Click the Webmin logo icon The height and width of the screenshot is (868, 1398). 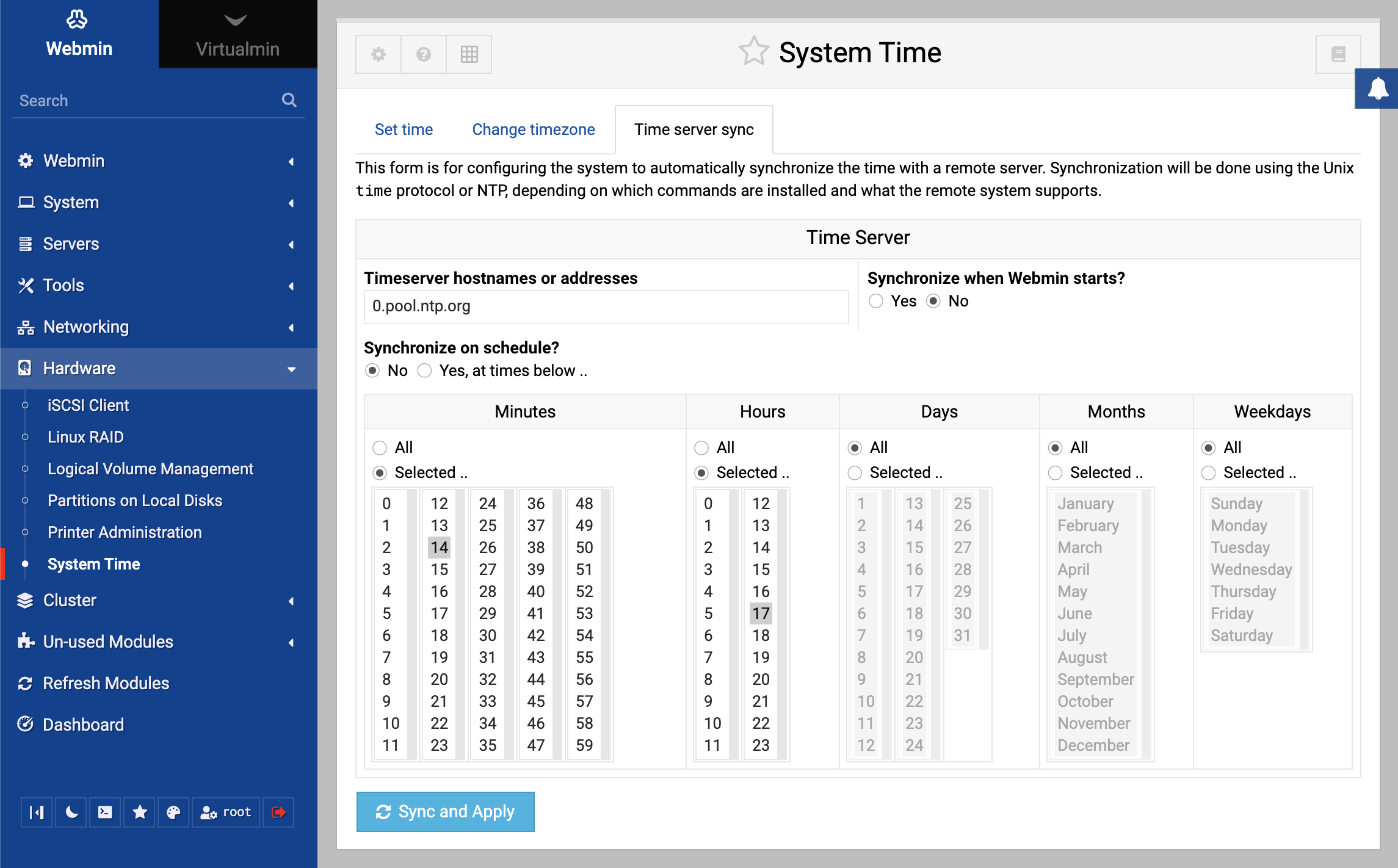[x=77, y=20]
